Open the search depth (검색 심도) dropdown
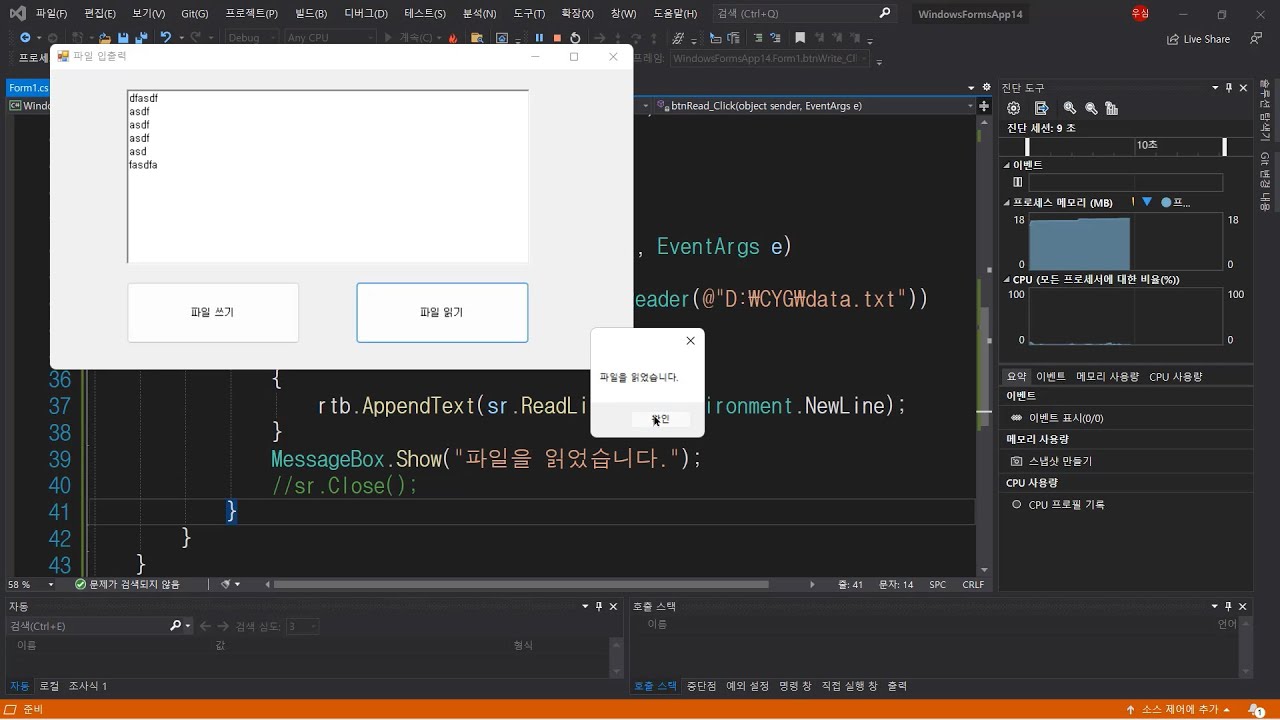This screenshot has height=720, width=1280. (x=303, y=626)
